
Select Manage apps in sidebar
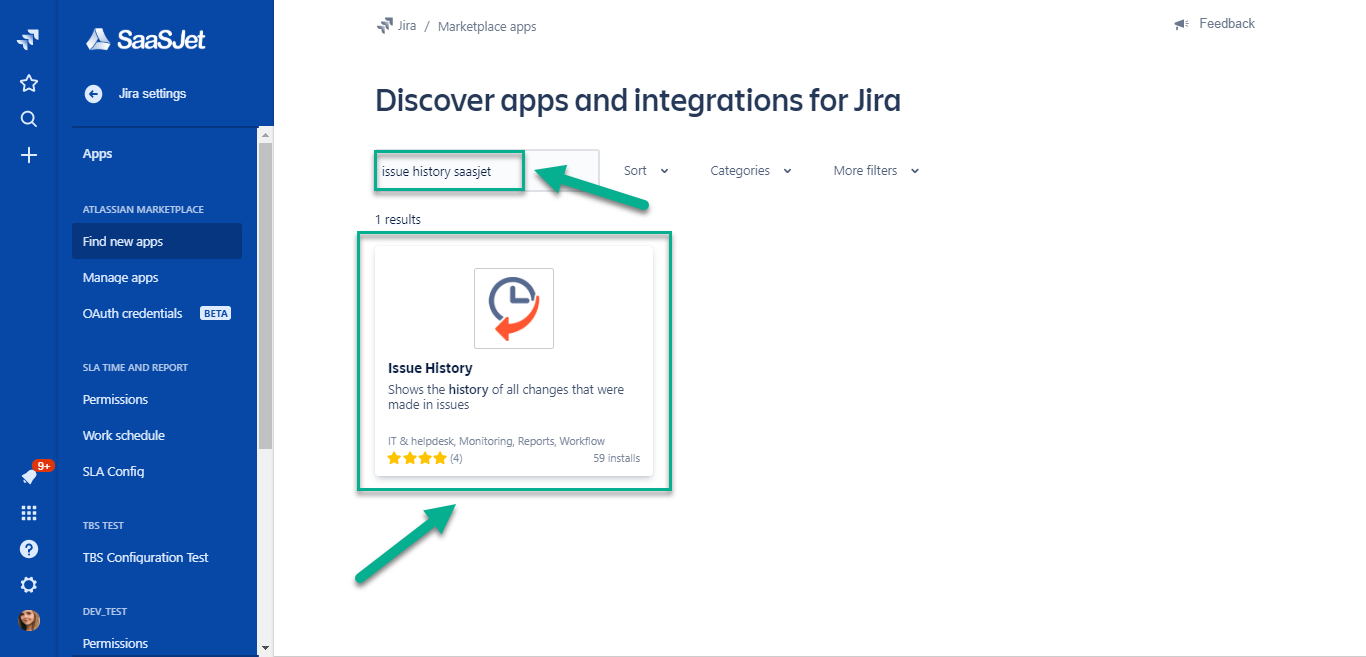pos(121,278)
